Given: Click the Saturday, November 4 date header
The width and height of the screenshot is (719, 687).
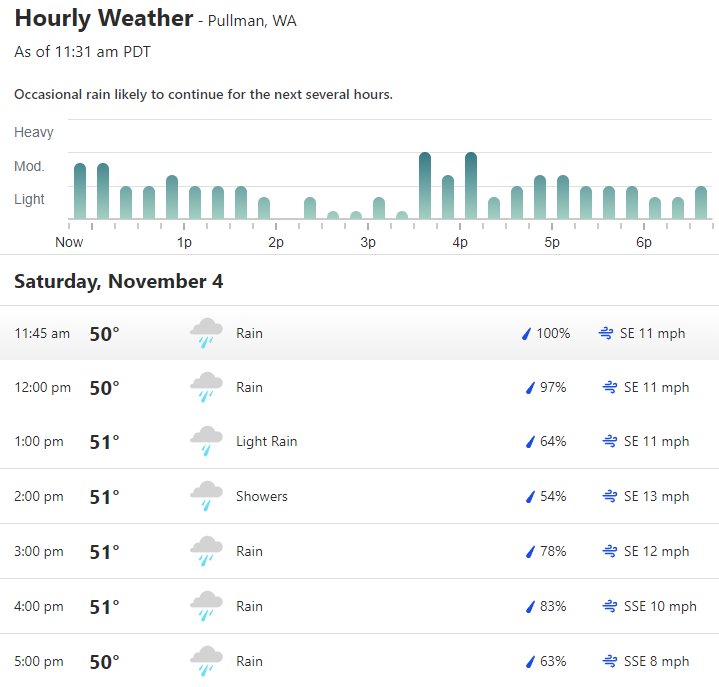Looking at the screenshot, I should tap(119, 282).
